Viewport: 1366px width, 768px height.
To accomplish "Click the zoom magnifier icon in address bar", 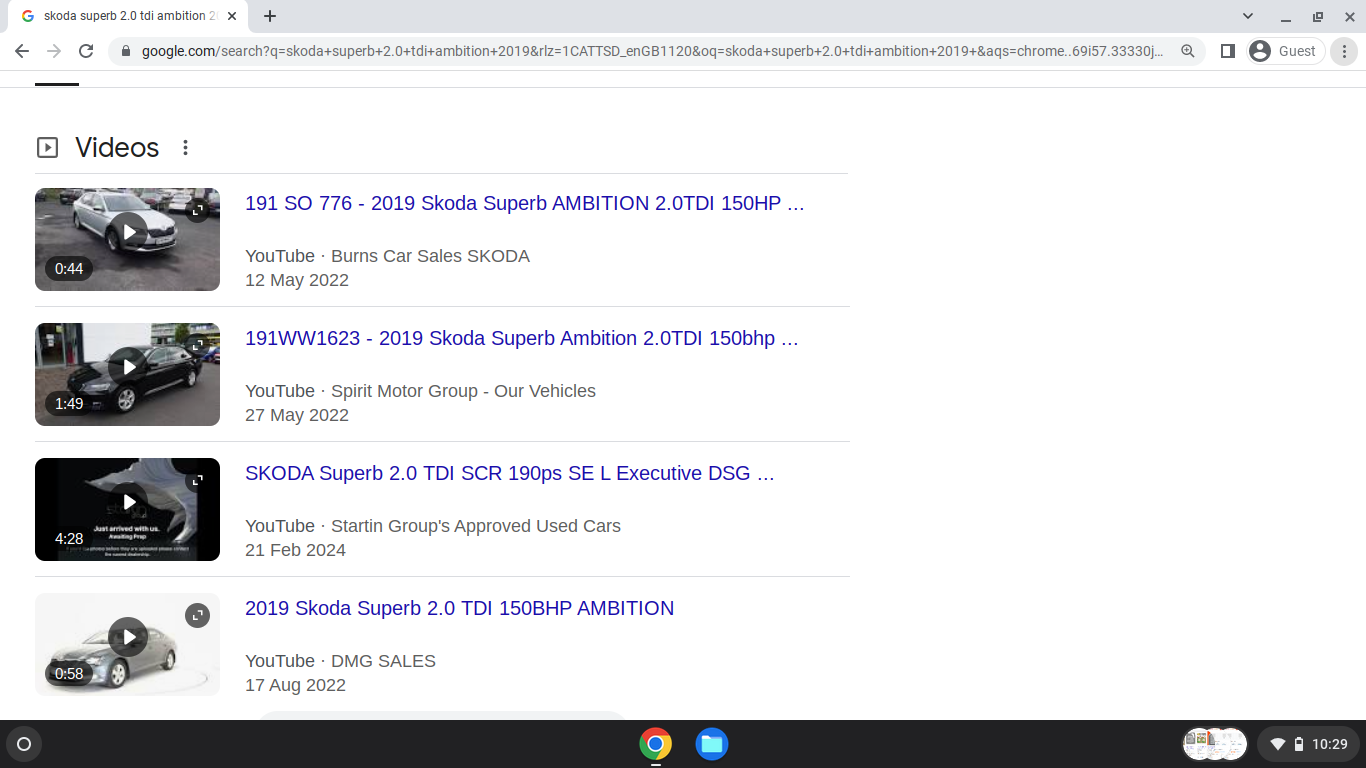I will click(1189, 51).
